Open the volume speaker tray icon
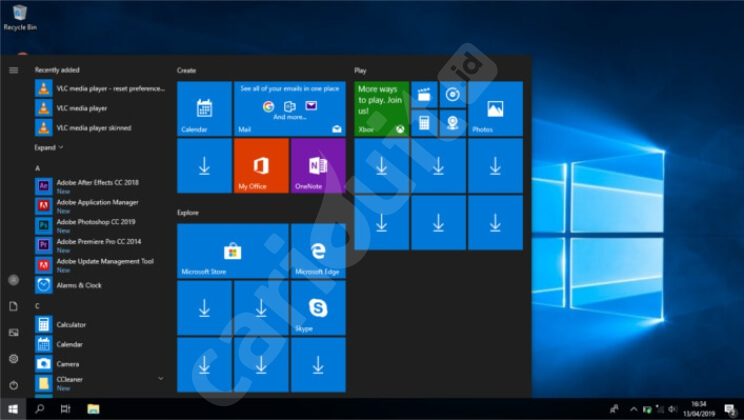 tap(672, 409)
